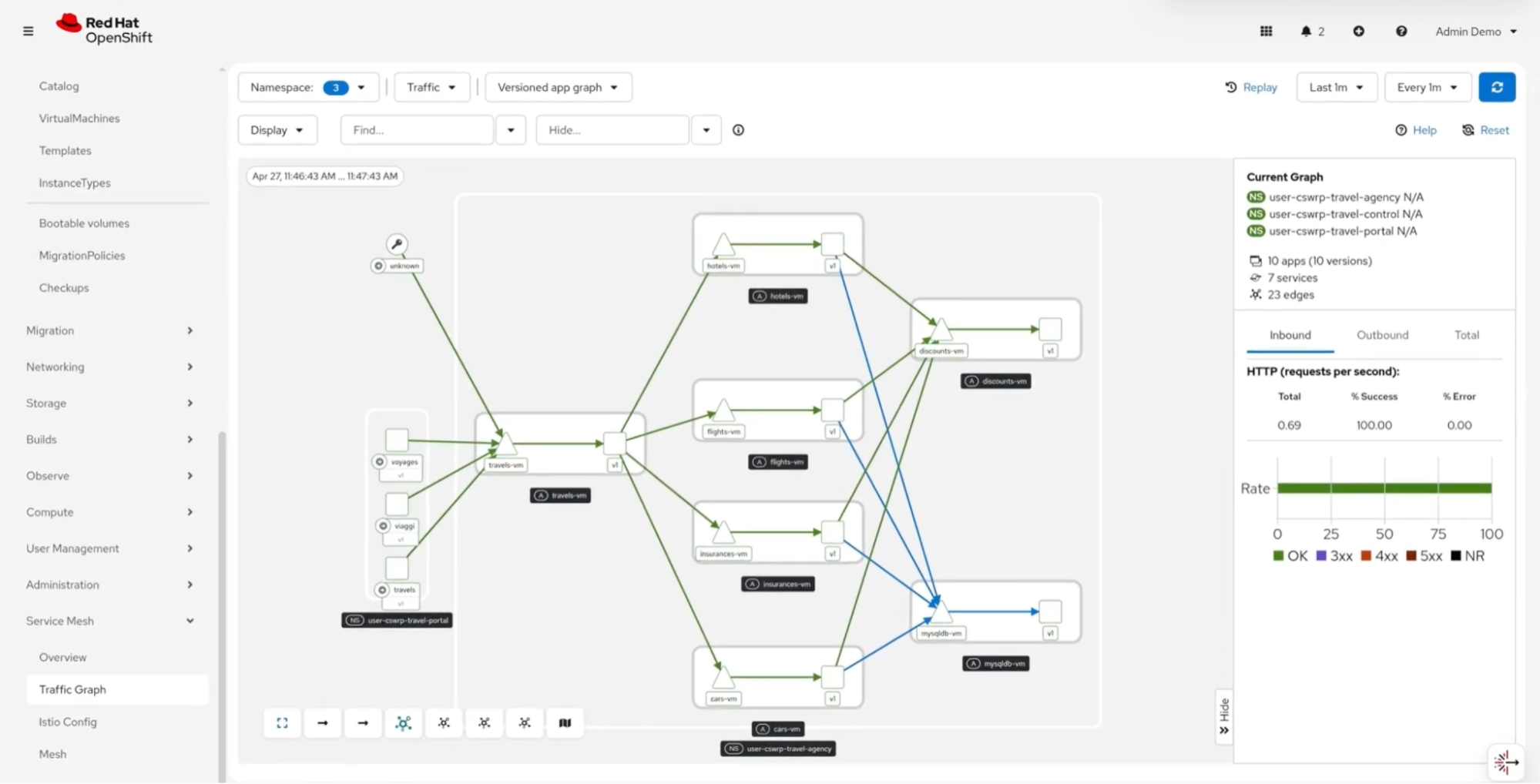The image size is (1540, 784).
Task: Select the flights-vm v1 workload square
Action: 832,410
